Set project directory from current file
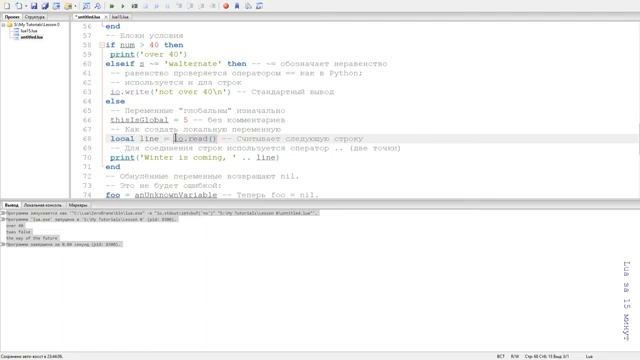This screenshot has height=360, width=640. click(x=56, y=6)
